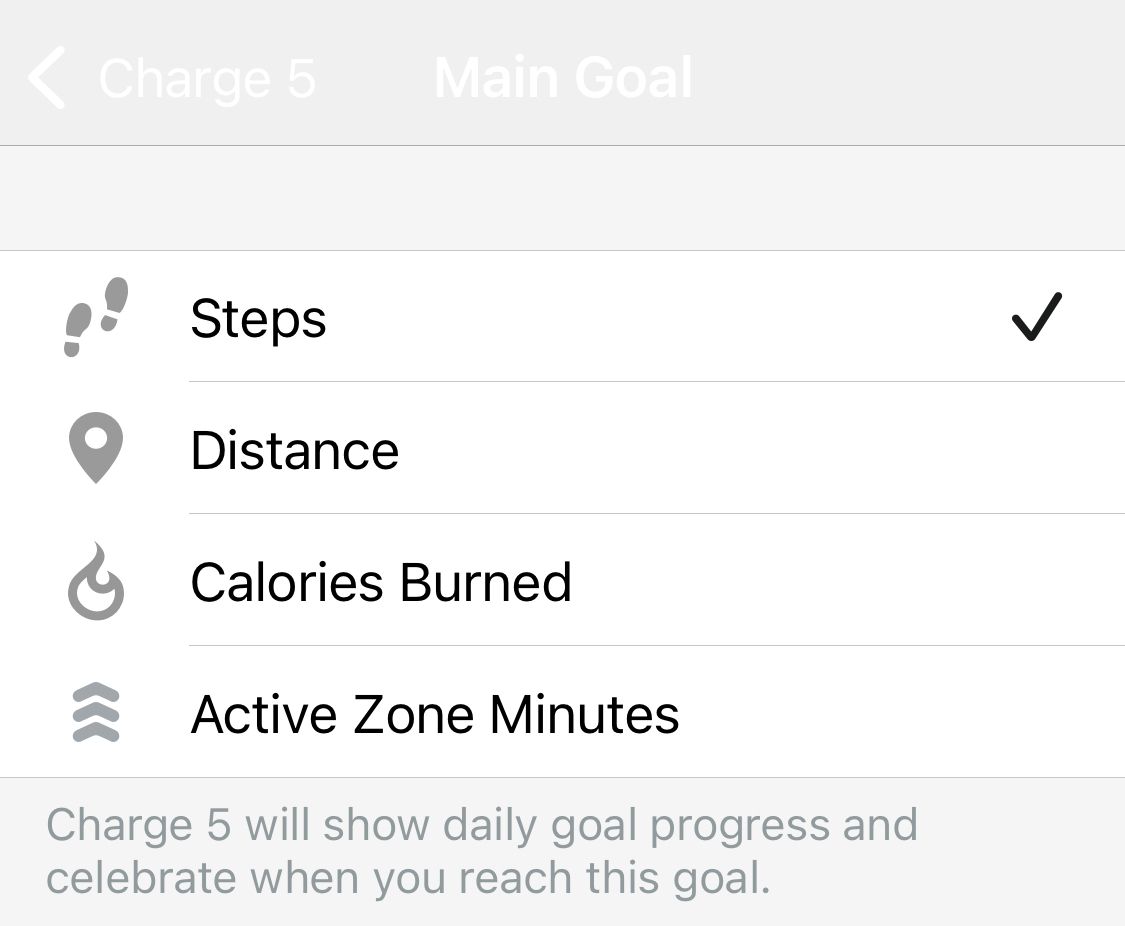Go back via the Charge 5 label
This screenshot has width=1125, height=926.
click(x=207, y=78)
